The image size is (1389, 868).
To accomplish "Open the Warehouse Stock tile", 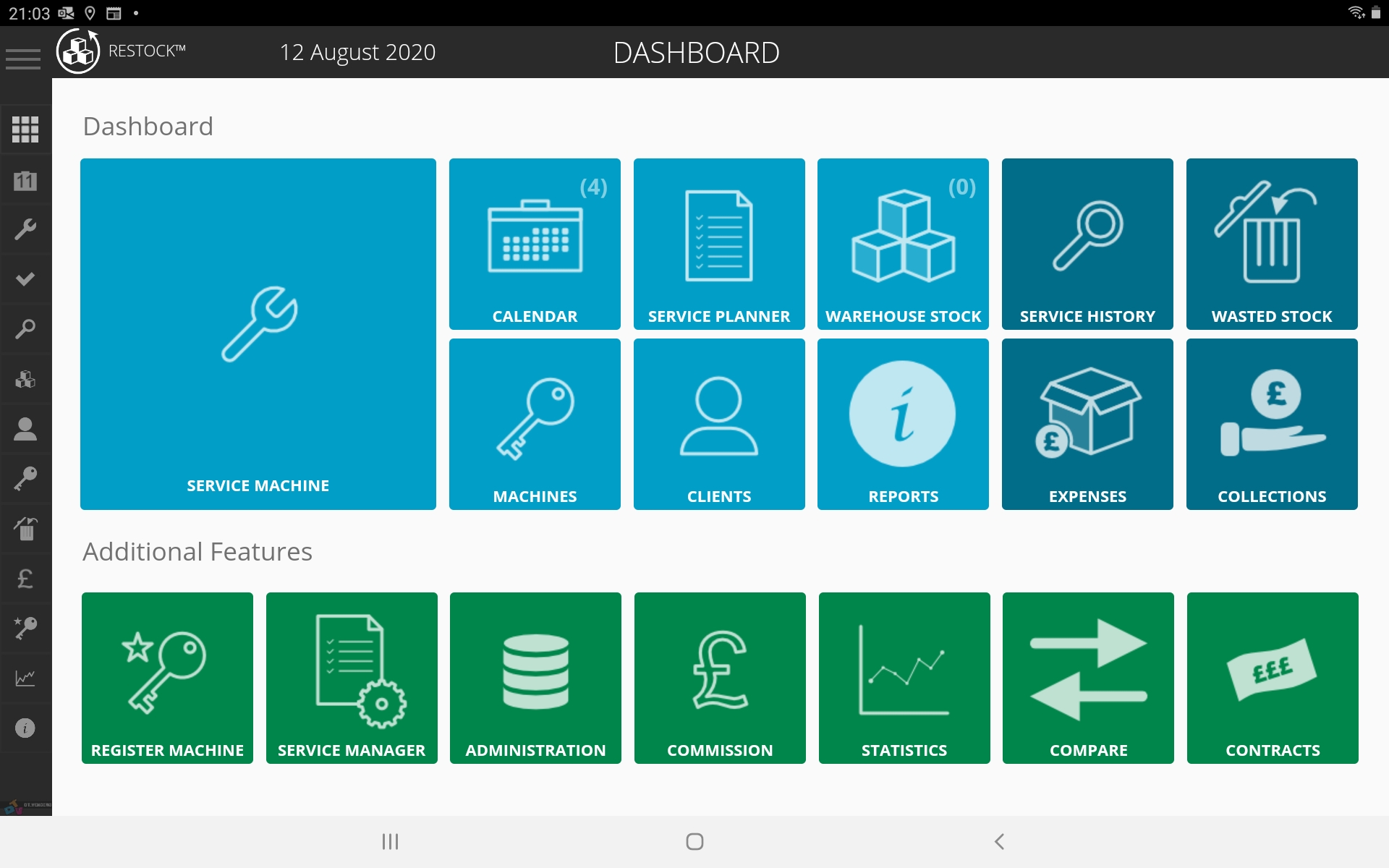I will [903, 244].
